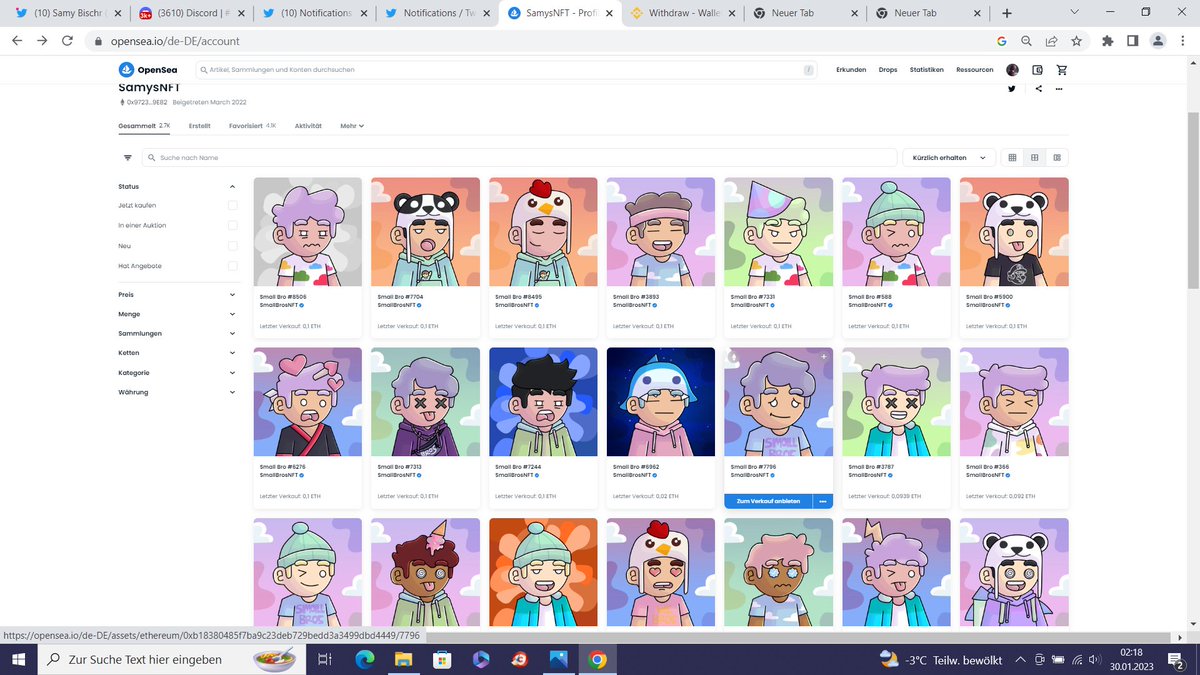This screenshot has height=675, width=1200.
Task: Select the Favorisiert tab
Action: click(x=252, y=126)
